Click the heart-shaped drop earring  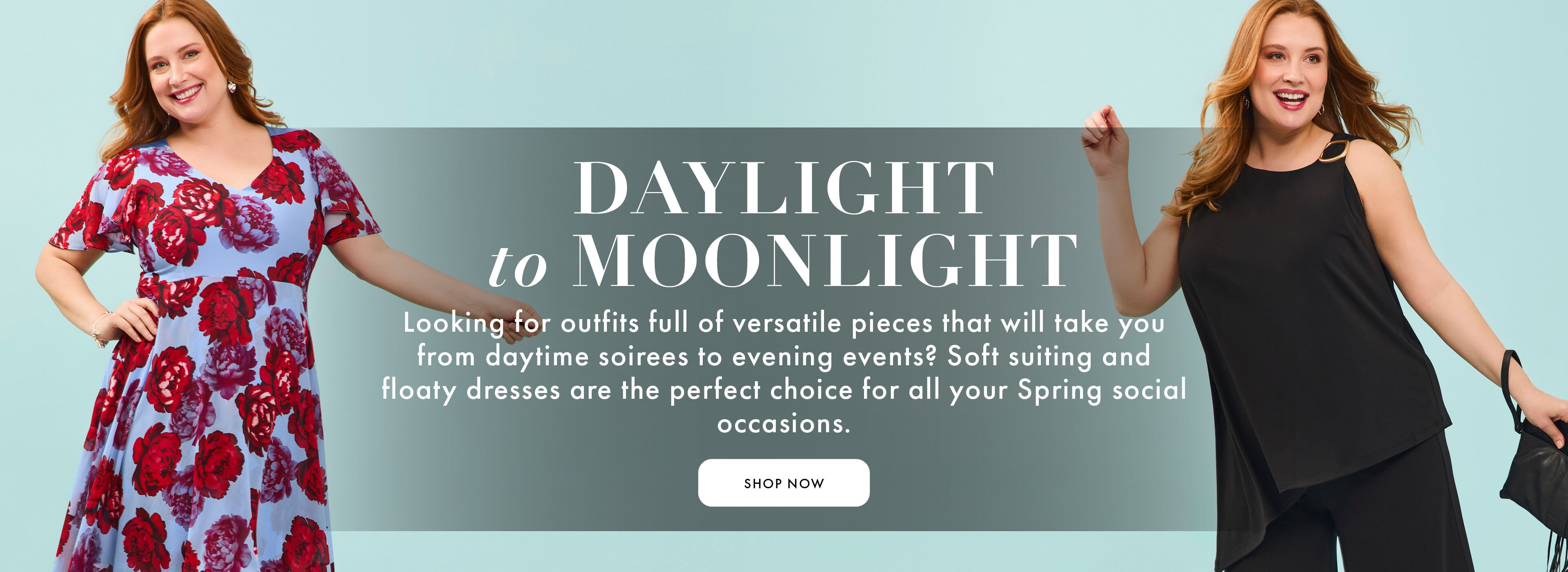232,87
